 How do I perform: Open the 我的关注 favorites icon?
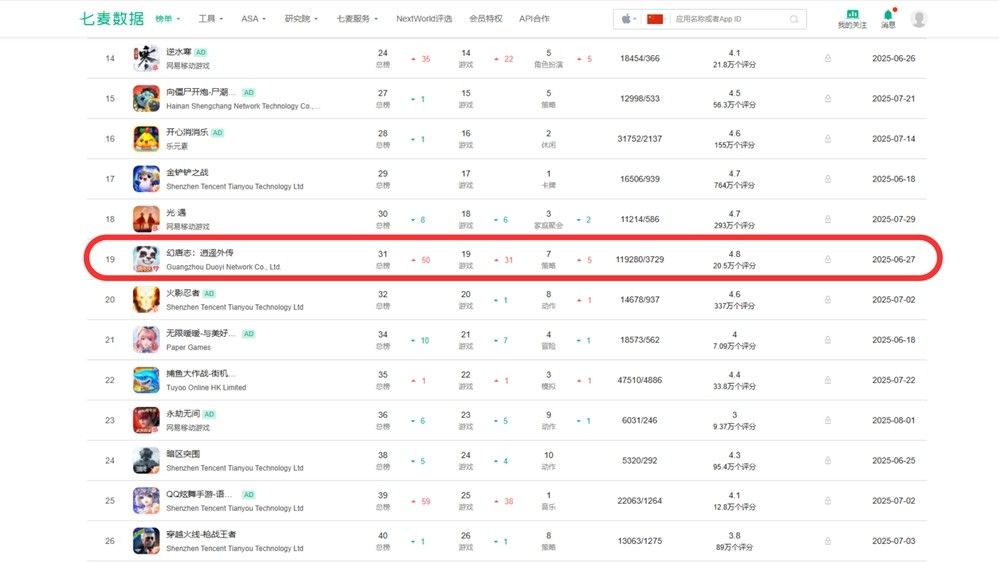pyautogui.click(x=852, y=15)
